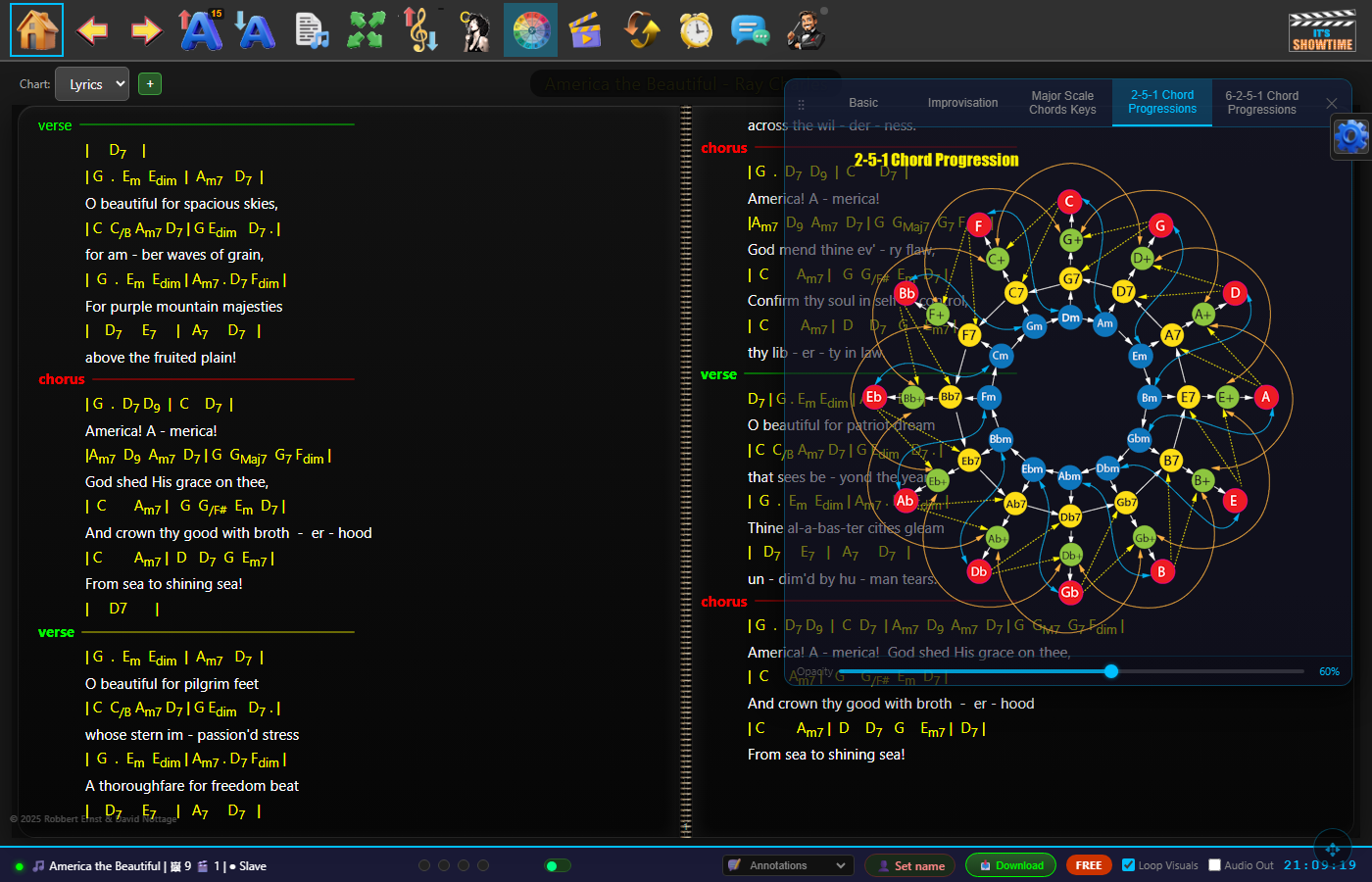Open the Chart Lyrics dropdown
The width and height of the screenshot is (1372, 882).
tap(92, 84)
